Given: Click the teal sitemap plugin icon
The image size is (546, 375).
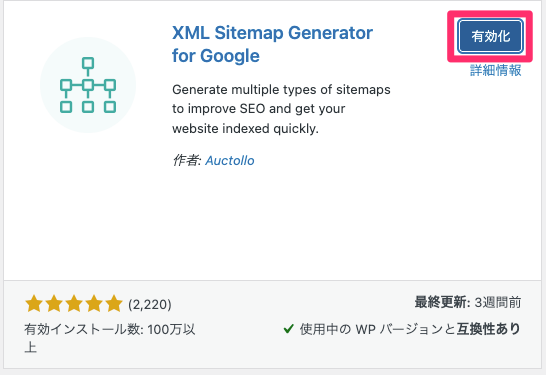Looking at the screenshot, I should coord(88,85).
